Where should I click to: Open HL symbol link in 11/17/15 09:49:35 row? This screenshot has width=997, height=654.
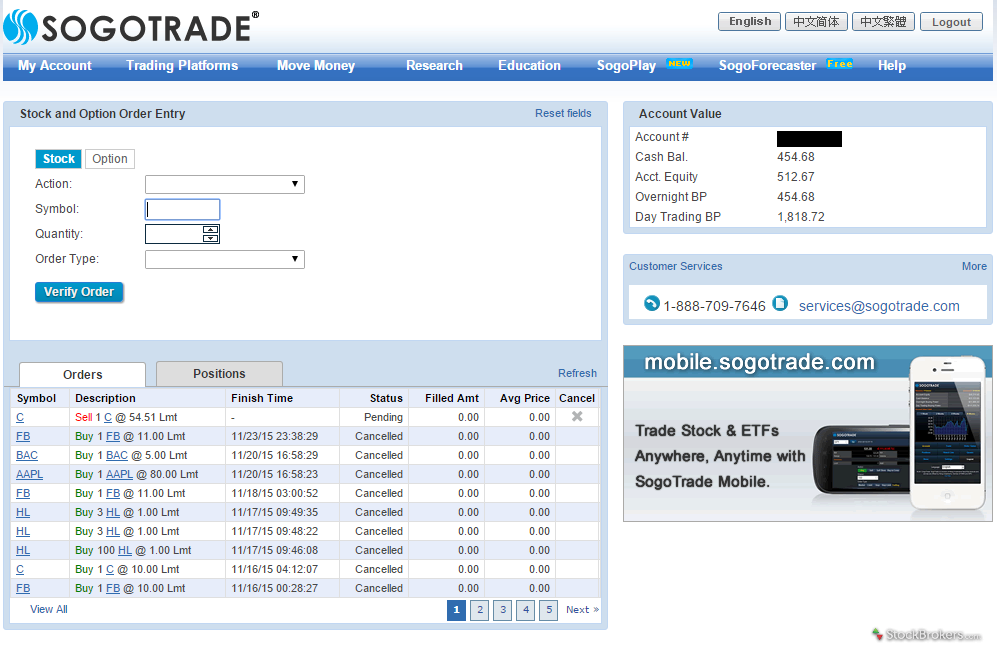[23, 512]
